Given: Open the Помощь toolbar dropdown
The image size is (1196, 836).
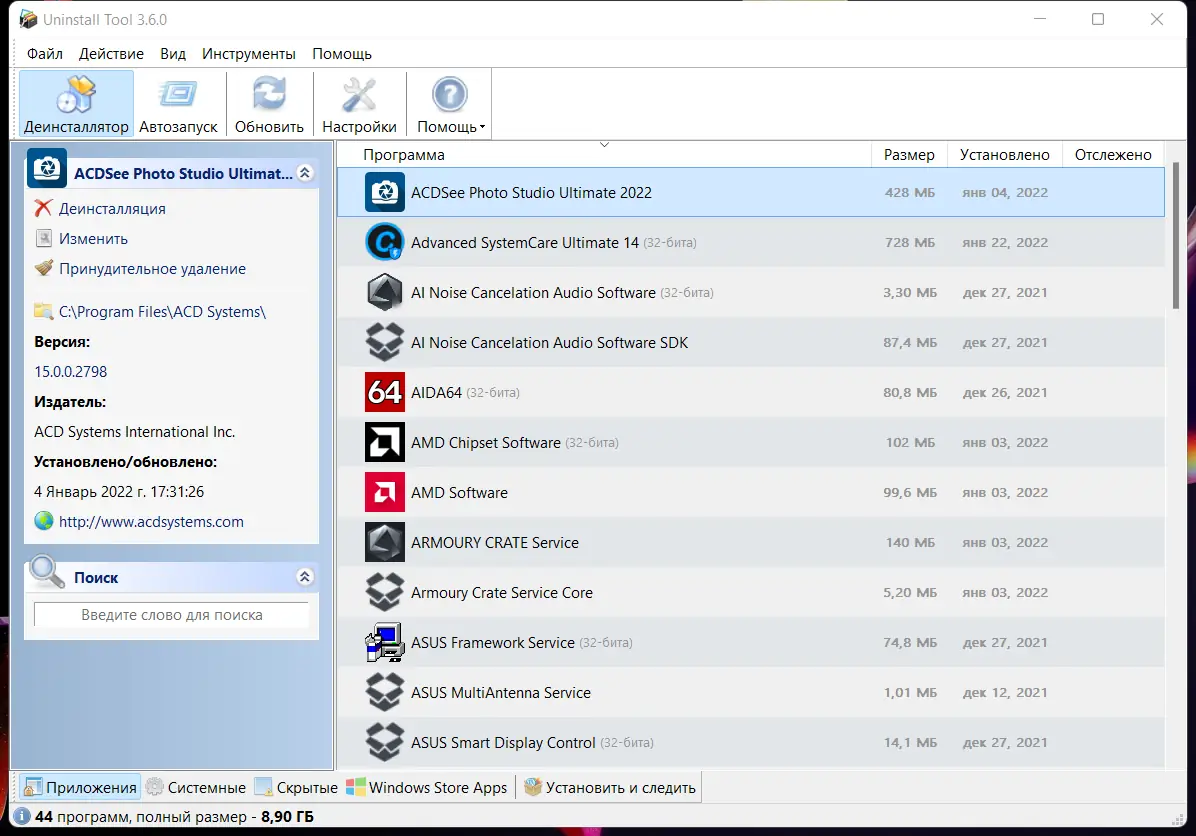Looking at the screenshot, I should pyautogui.click(x=450, y=104).
